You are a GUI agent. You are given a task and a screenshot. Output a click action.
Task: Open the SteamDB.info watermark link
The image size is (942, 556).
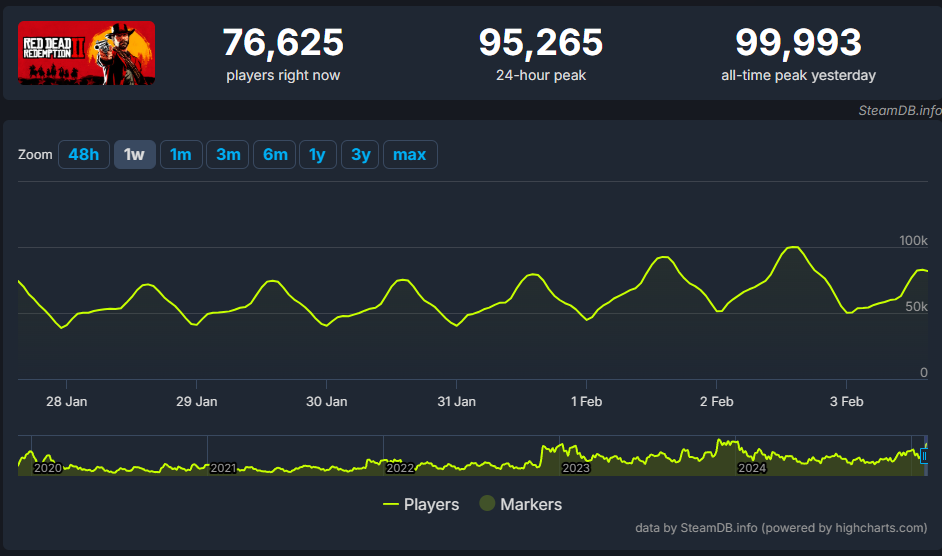899,110
